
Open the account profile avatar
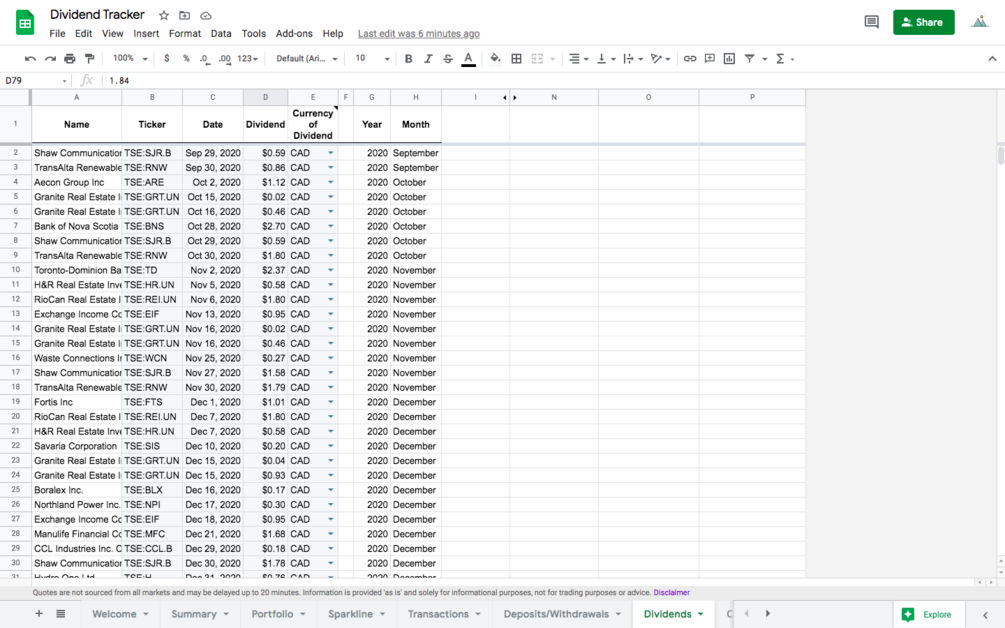point(979,22)
